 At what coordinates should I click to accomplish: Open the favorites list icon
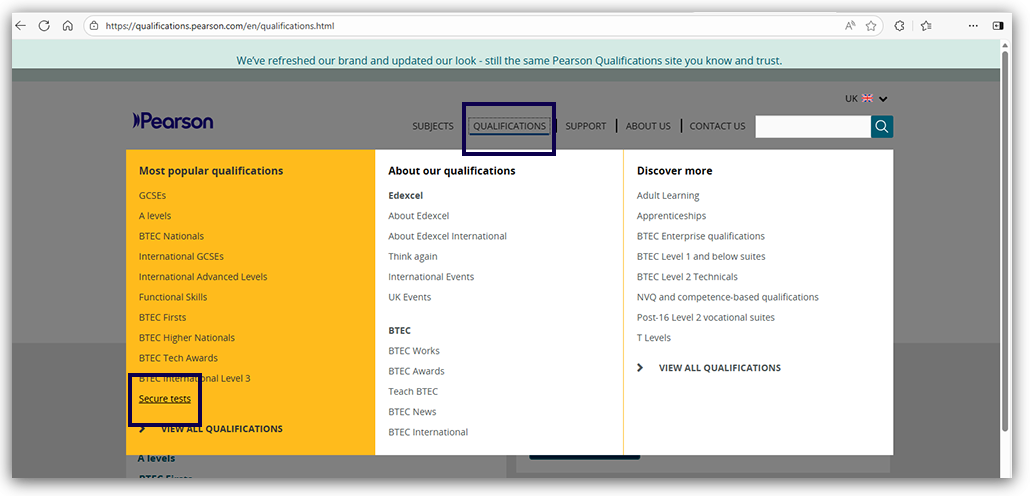pyautogui.click(x=926, y=26)
